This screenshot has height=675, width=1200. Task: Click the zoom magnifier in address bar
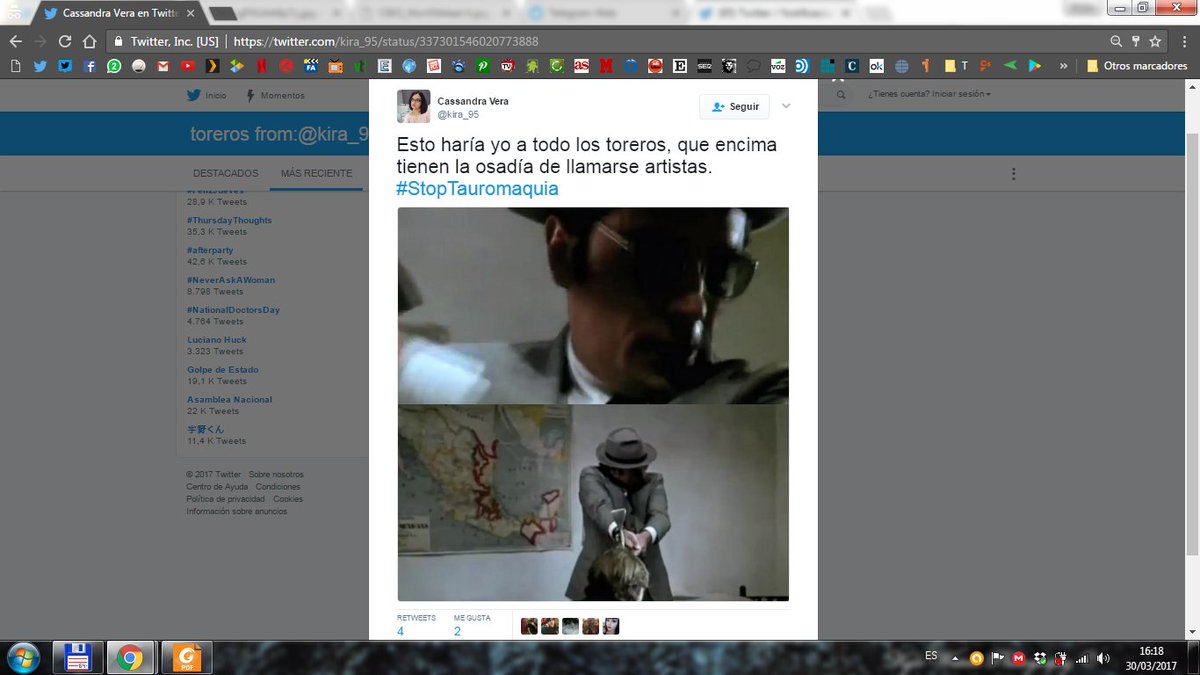tap(1116, 42)
